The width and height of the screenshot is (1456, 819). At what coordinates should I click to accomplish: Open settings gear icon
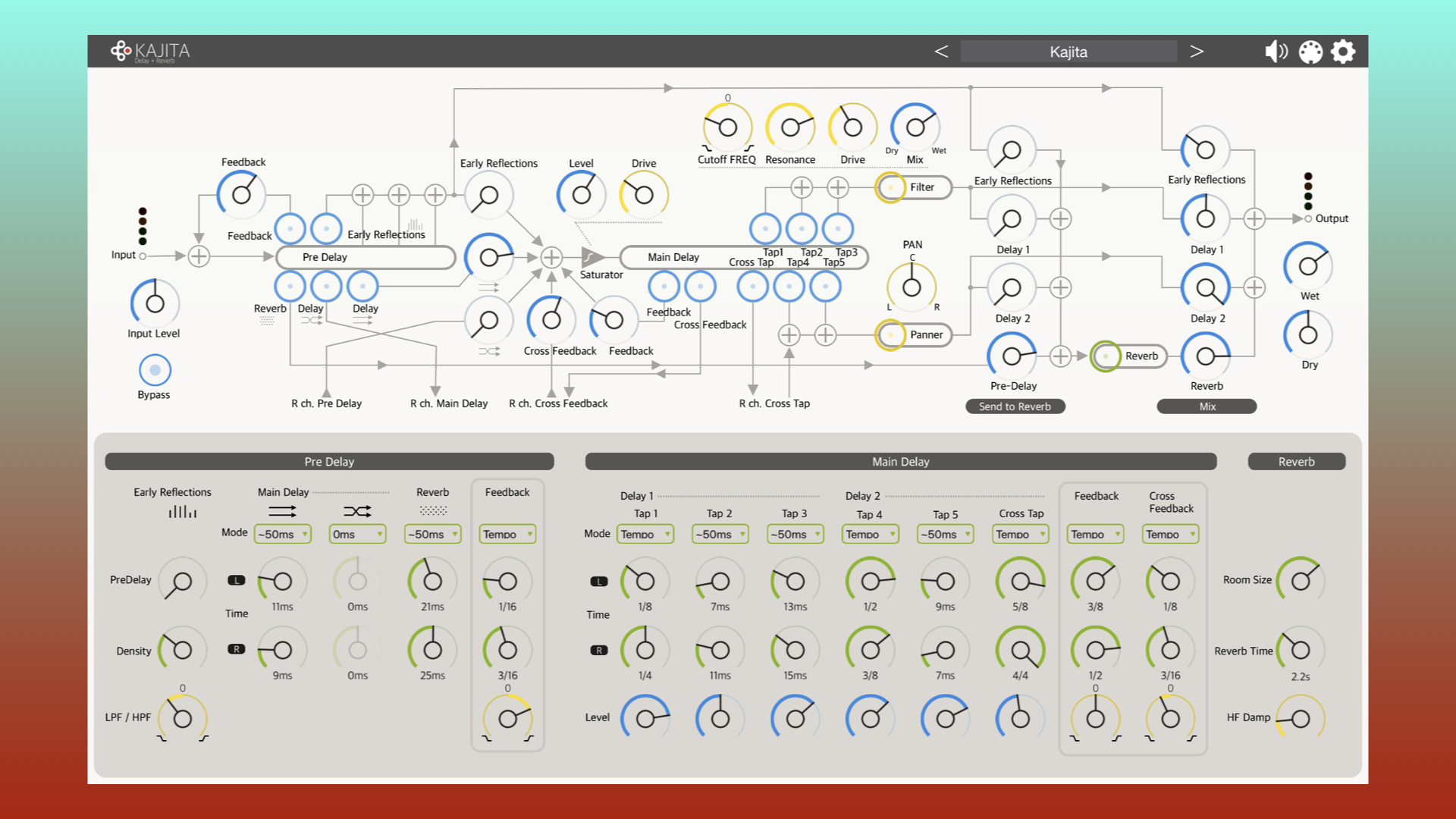[1343, 52]
